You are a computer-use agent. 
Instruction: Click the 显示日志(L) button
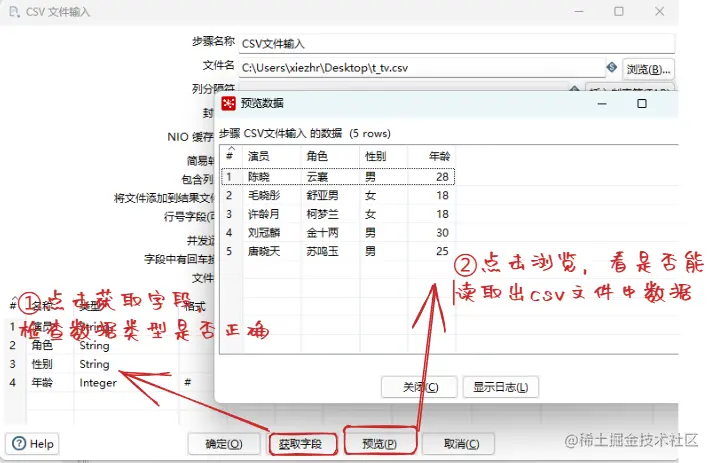tap(501, 387)
